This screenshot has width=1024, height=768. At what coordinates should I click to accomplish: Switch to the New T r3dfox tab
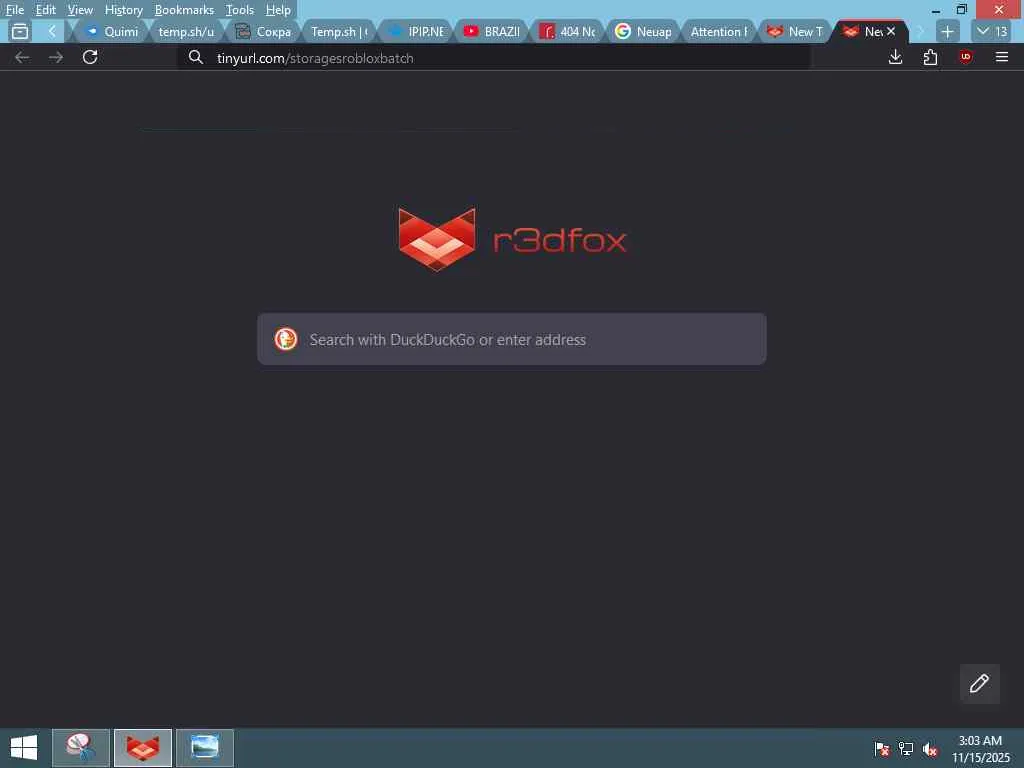tap(795, 31)
